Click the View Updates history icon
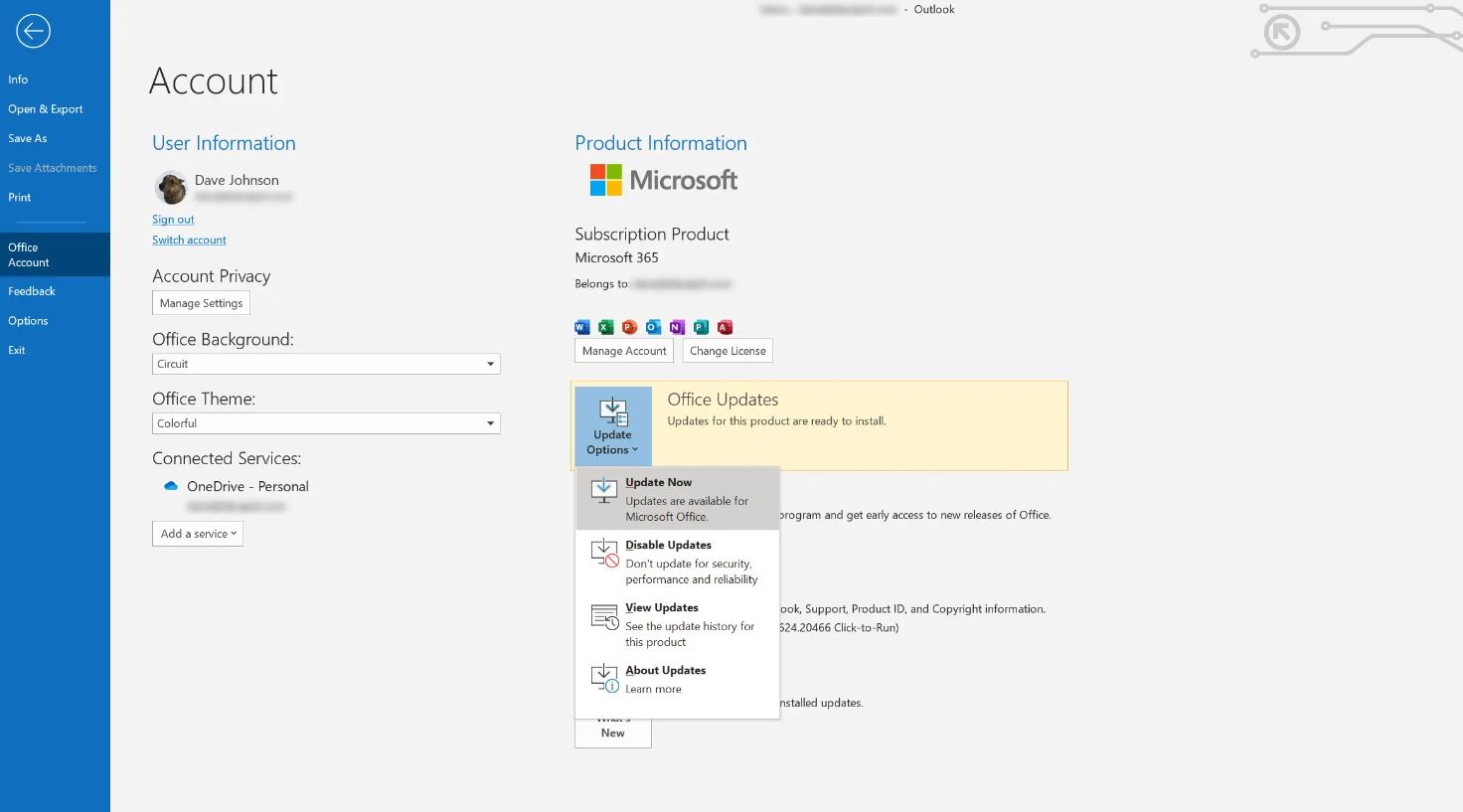The width and height of the screenshot is (1463, 812). tap(604, 616)
